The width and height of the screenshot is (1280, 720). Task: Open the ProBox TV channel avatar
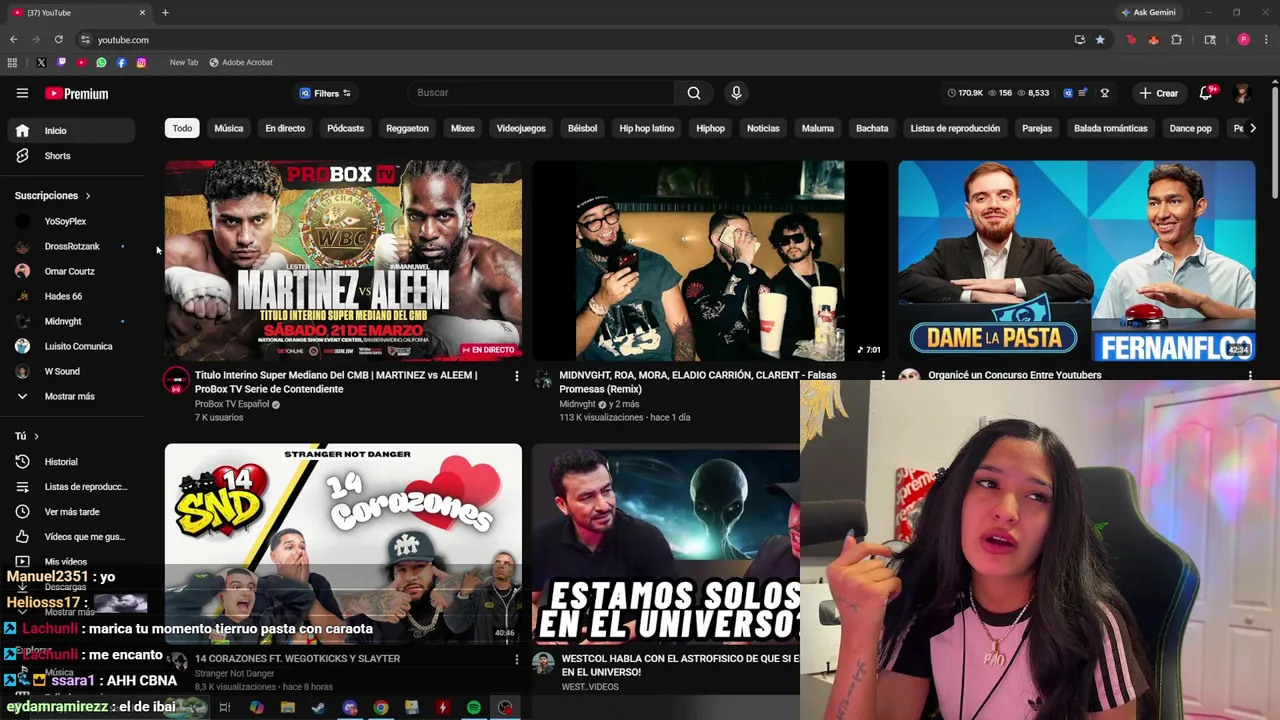click(x=176, y=380)
